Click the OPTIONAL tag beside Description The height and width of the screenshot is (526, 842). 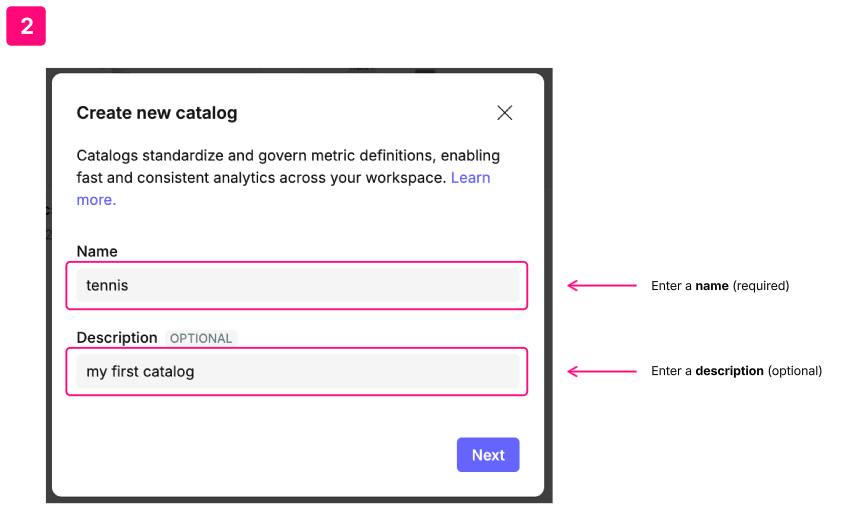point(201,339)
